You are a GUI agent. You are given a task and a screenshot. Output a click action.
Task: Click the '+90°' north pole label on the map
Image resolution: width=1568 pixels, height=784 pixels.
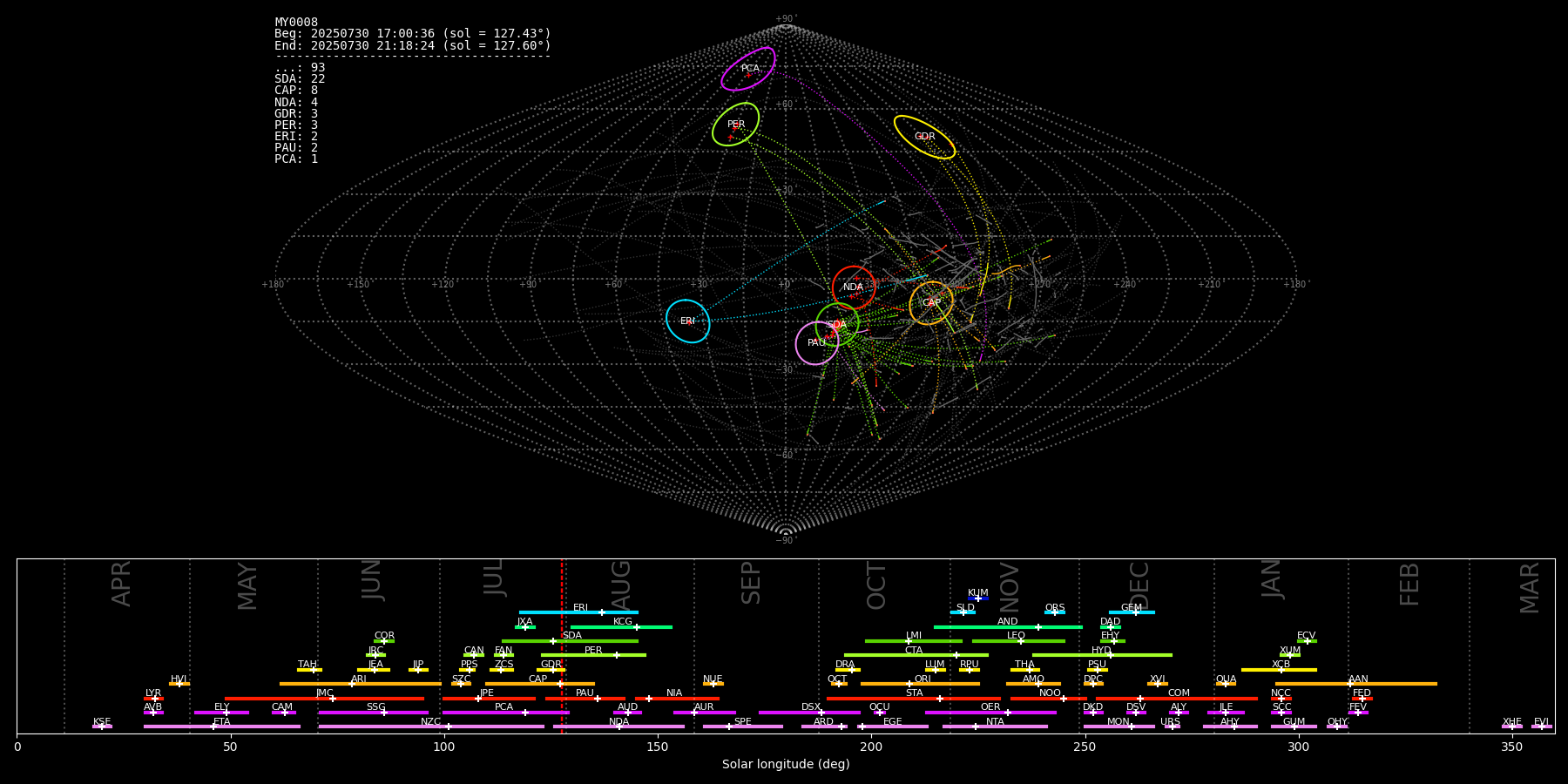click(786, 19)
